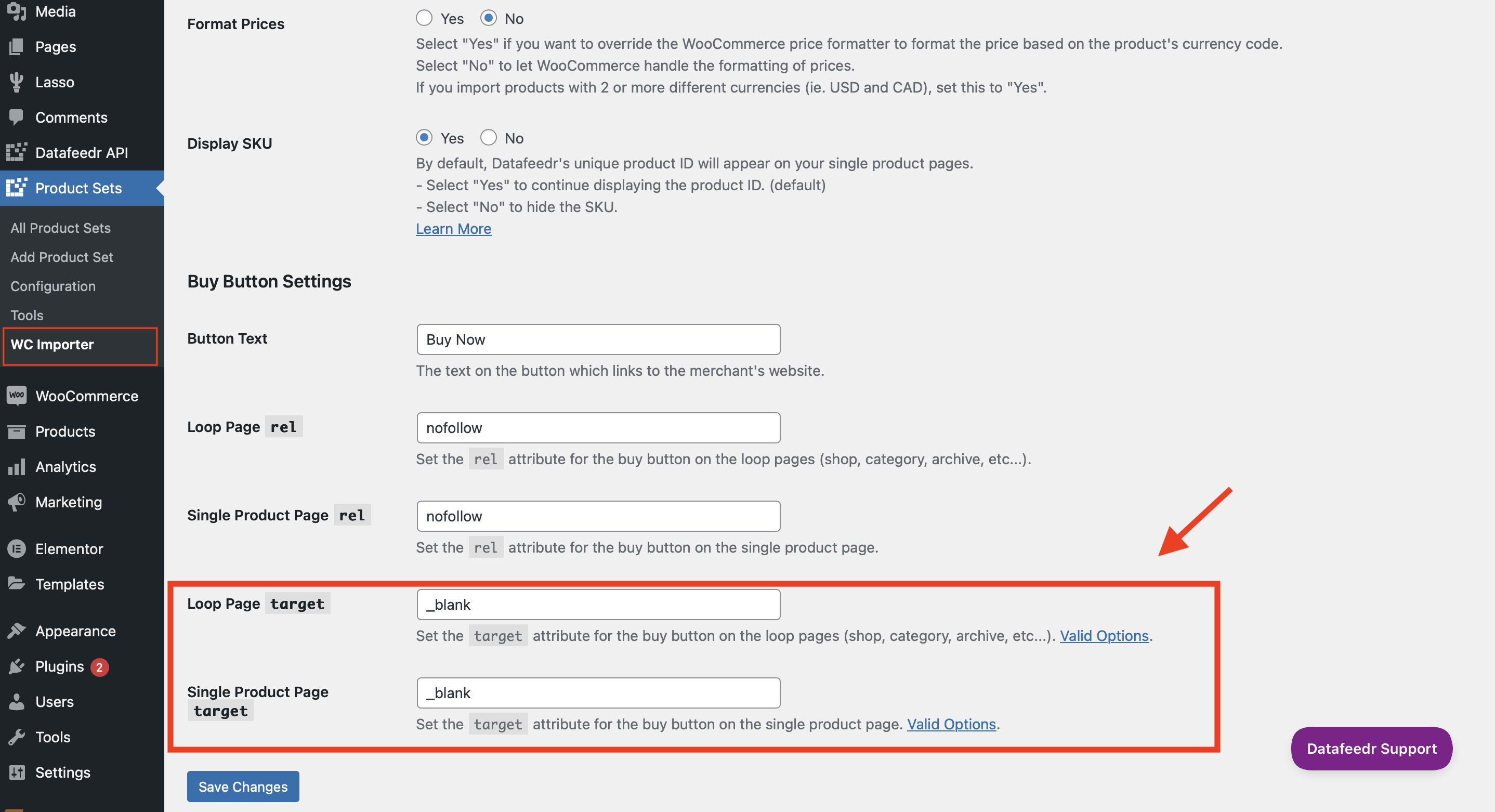Open Valid Options link for loop pages
This screenshot has height=812, width=1495.
click(1105, 636)
